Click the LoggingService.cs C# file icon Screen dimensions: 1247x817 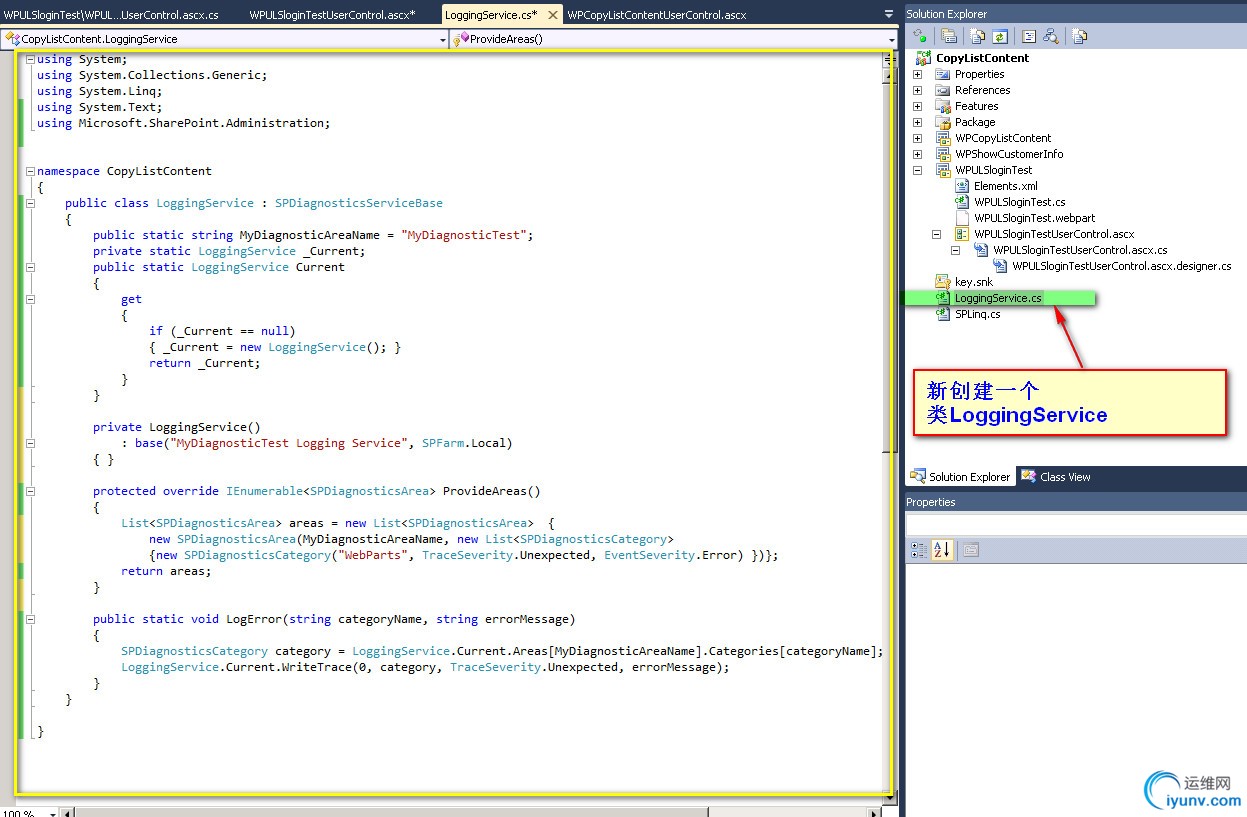pyautogui.click(x=943, y=298)
